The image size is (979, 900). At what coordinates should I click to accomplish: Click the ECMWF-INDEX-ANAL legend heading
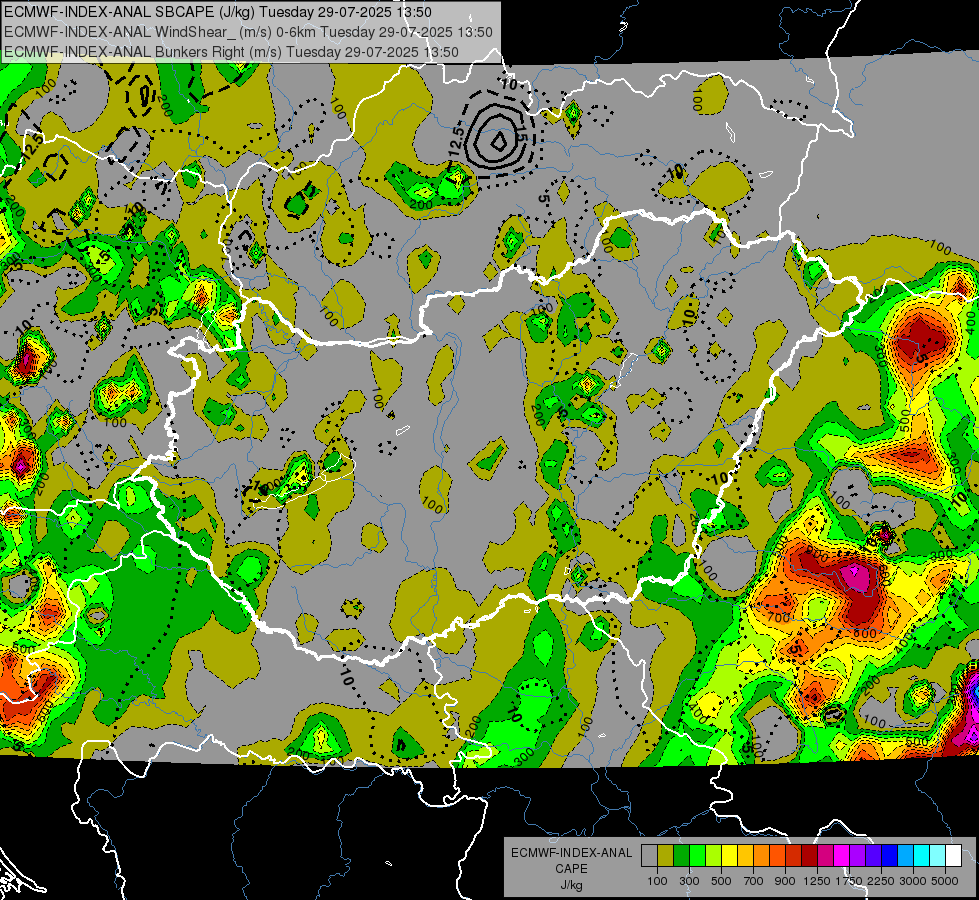571,853
